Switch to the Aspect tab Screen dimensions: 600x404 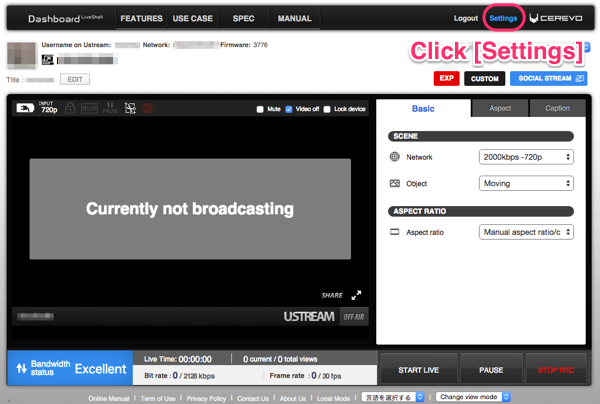pos(500,108)
